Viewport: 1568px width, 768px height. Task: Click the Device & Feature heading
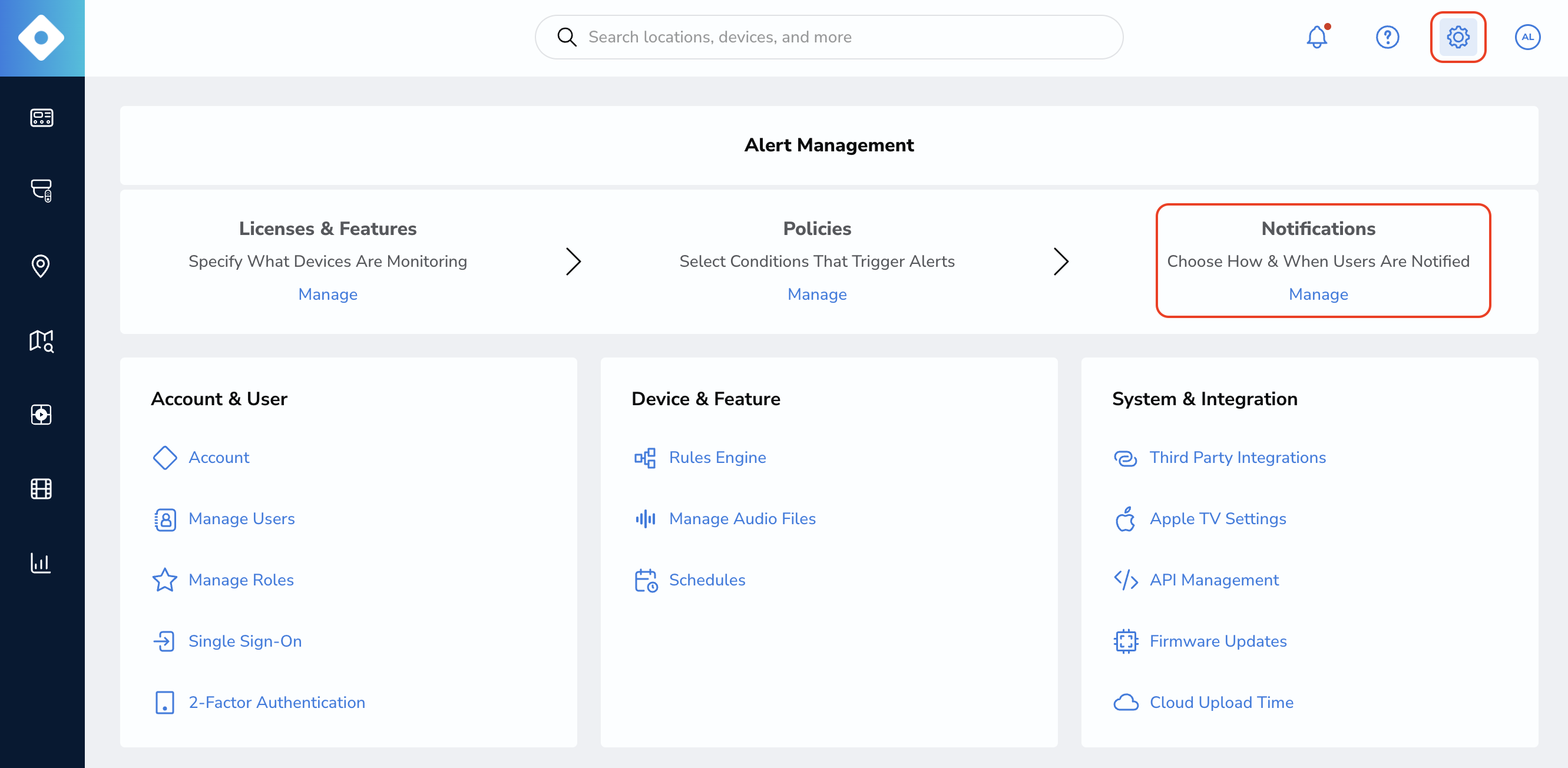coord(706,399)
